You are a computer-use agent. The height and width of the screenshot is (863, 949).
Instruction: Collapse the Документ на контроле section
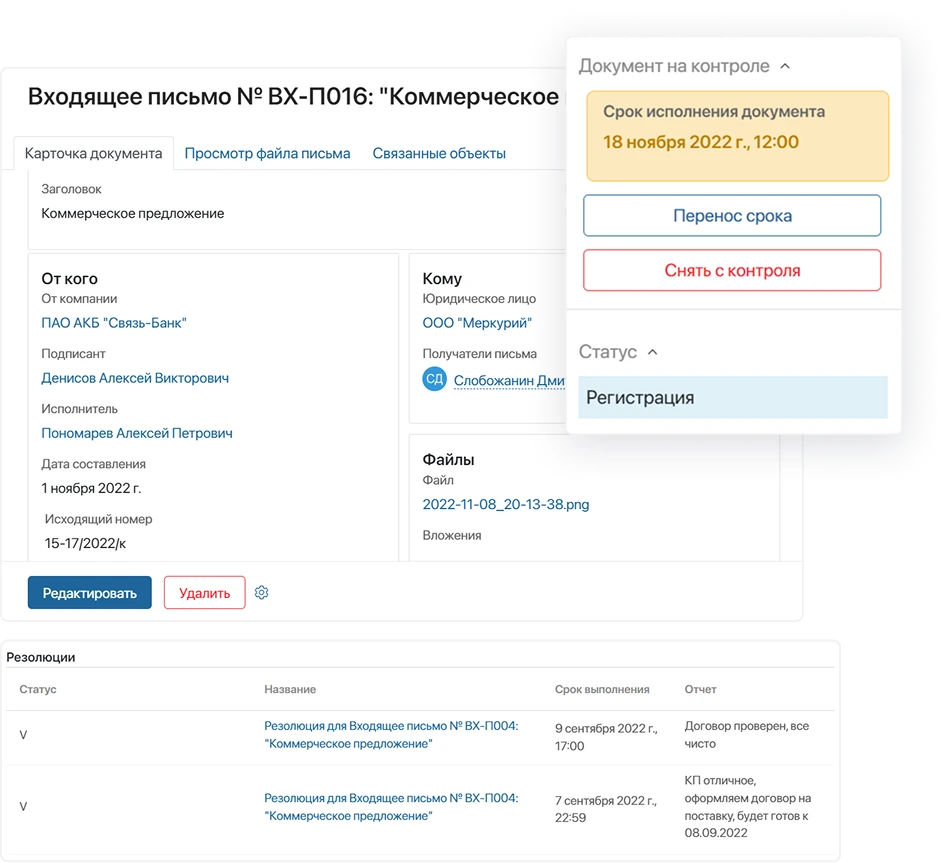pos(782,65)
